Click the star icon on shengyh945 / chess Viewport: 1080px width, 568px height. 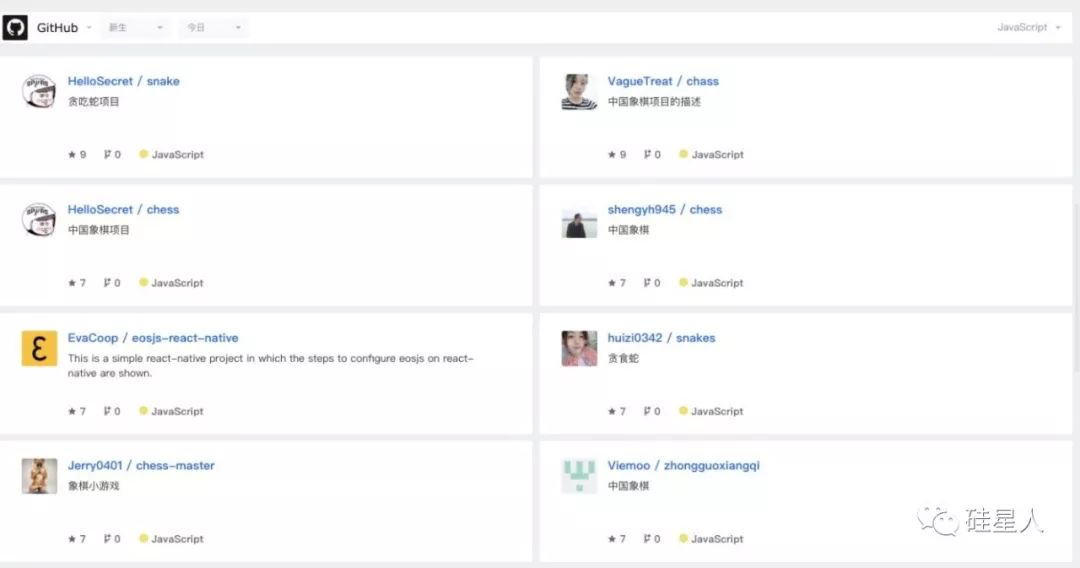coord(612,282)
